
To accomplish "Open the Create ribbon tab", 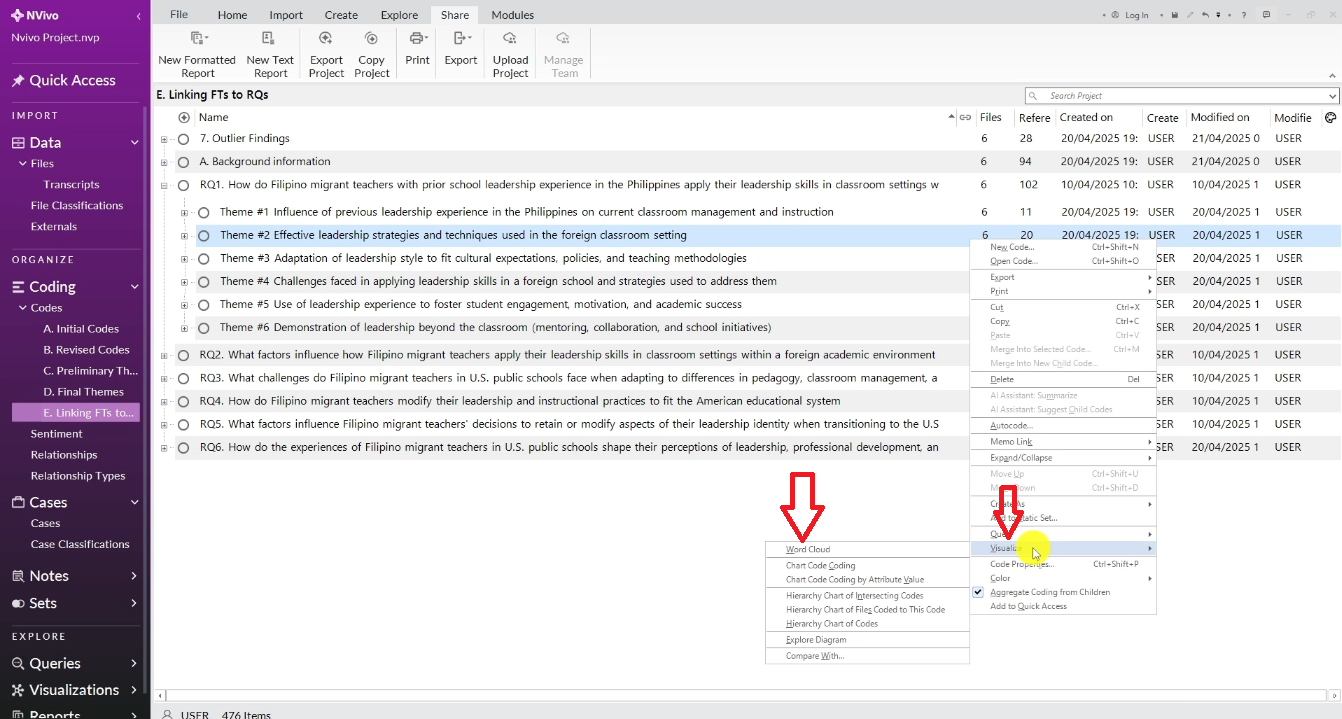I will (x=341, y=15).
